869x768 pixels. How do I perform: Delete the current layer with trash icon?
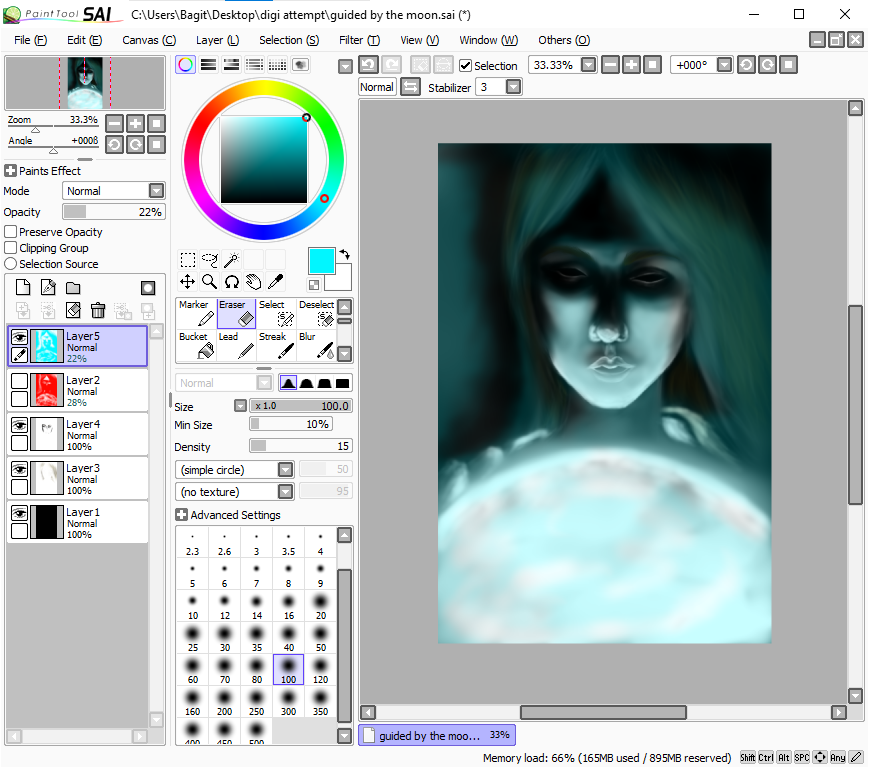tap(98, 310)
